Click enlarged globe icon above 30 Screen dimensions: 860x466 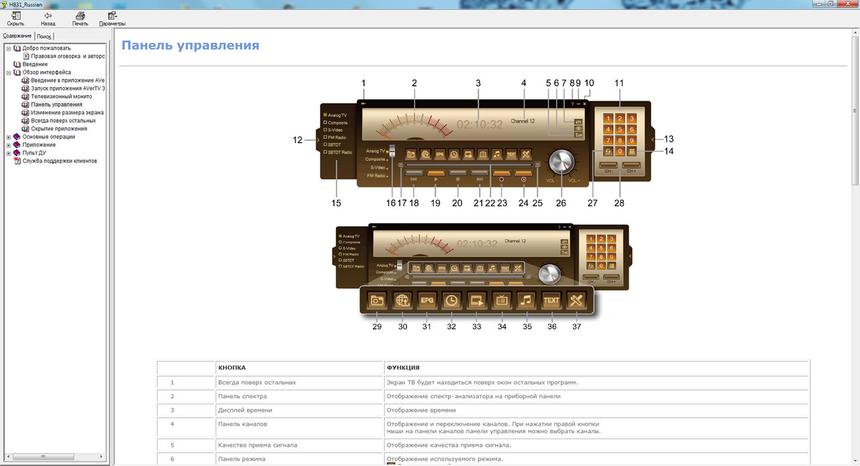(402, 300)
